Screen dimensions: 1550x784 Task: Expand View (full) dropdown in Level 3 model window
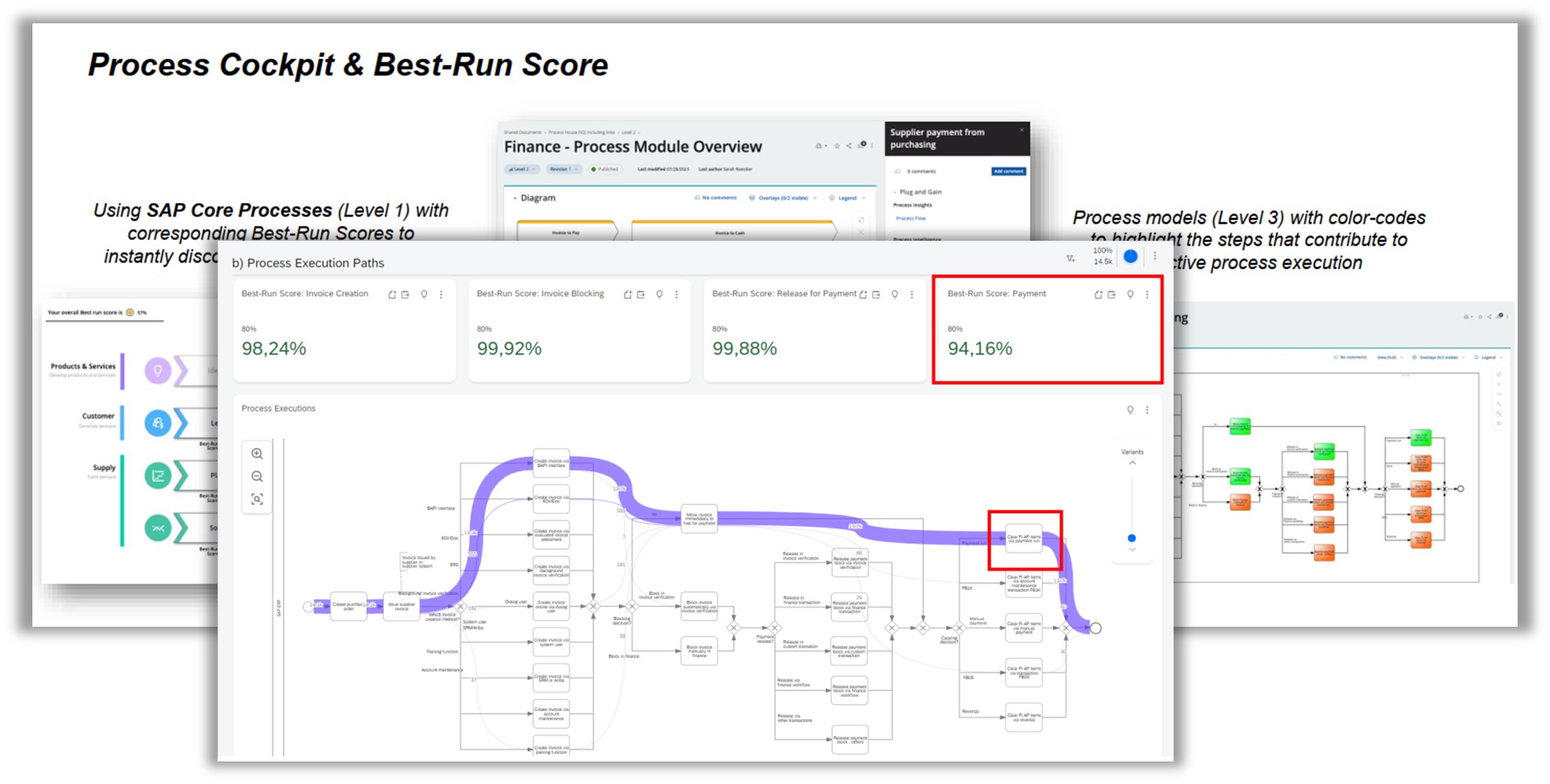pyautogui.click(x=1390, y=357)
